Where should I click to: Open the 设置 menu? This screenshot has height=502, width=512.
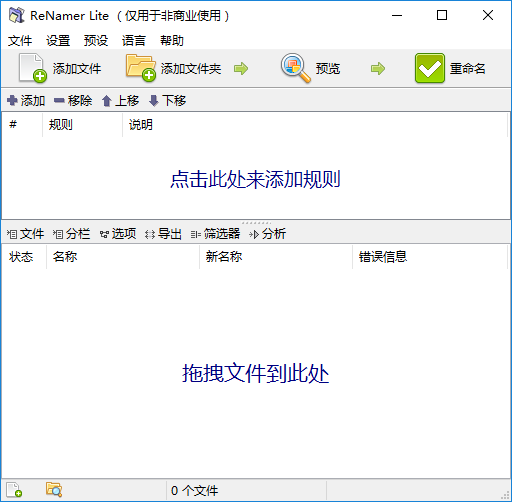[58, 41]
